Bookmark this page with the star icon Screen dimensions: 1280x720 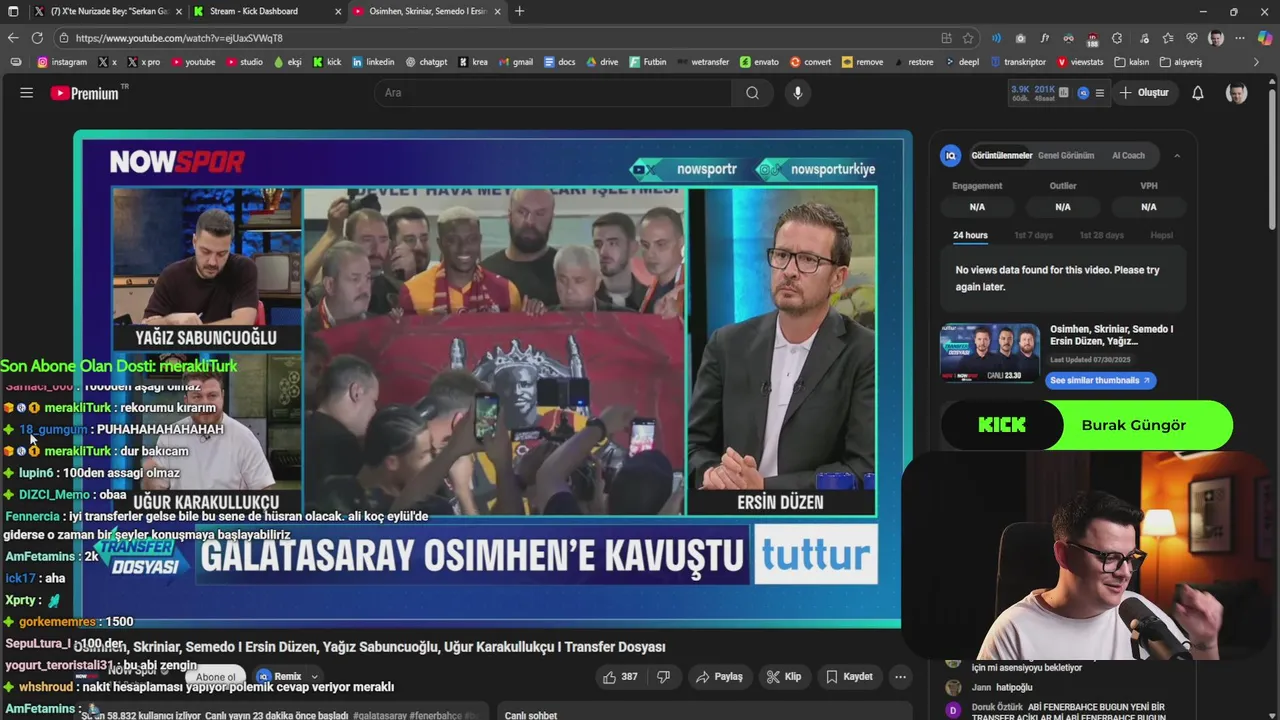pyautogui.click(x=967, y=38)
